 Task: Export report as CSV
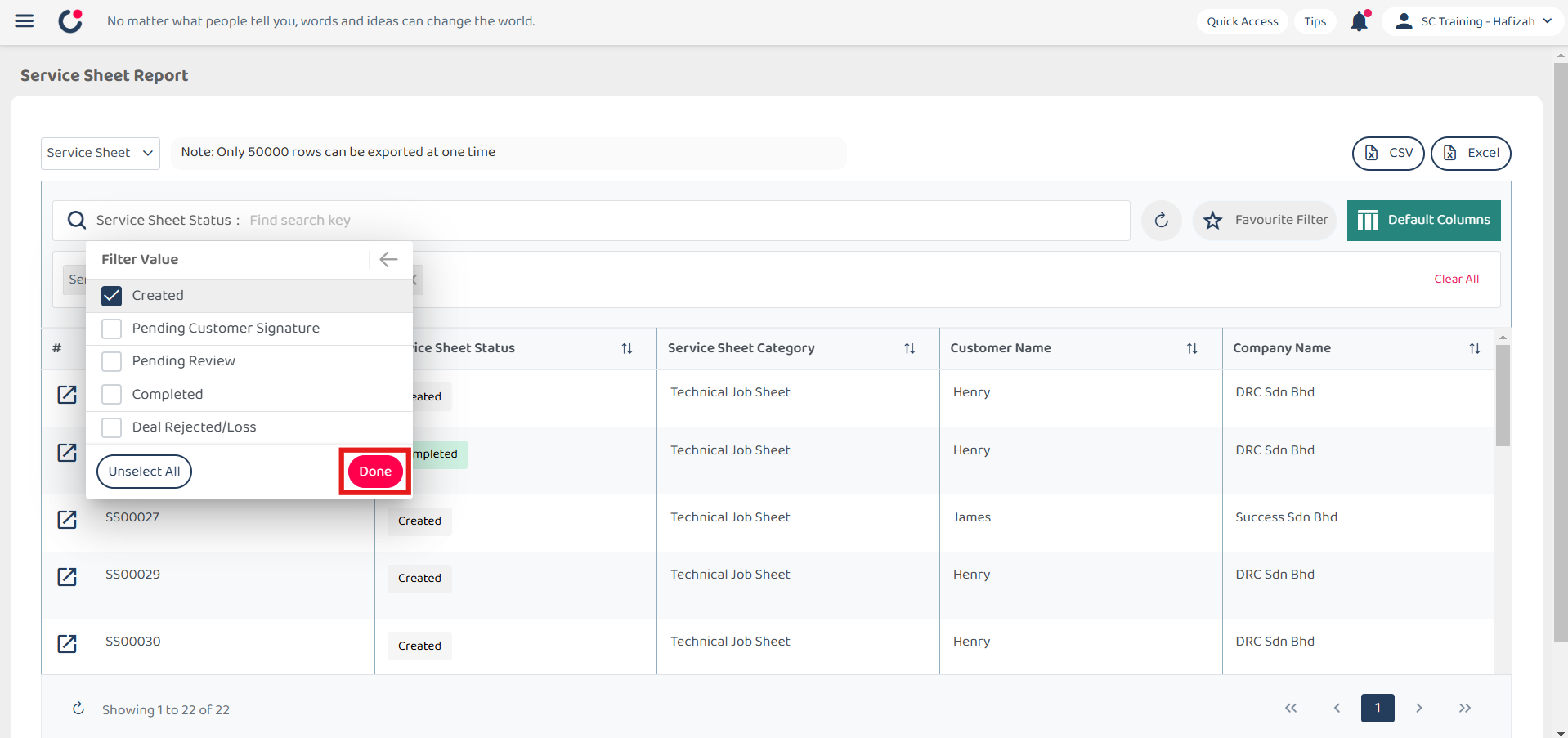coord(1388,154)
